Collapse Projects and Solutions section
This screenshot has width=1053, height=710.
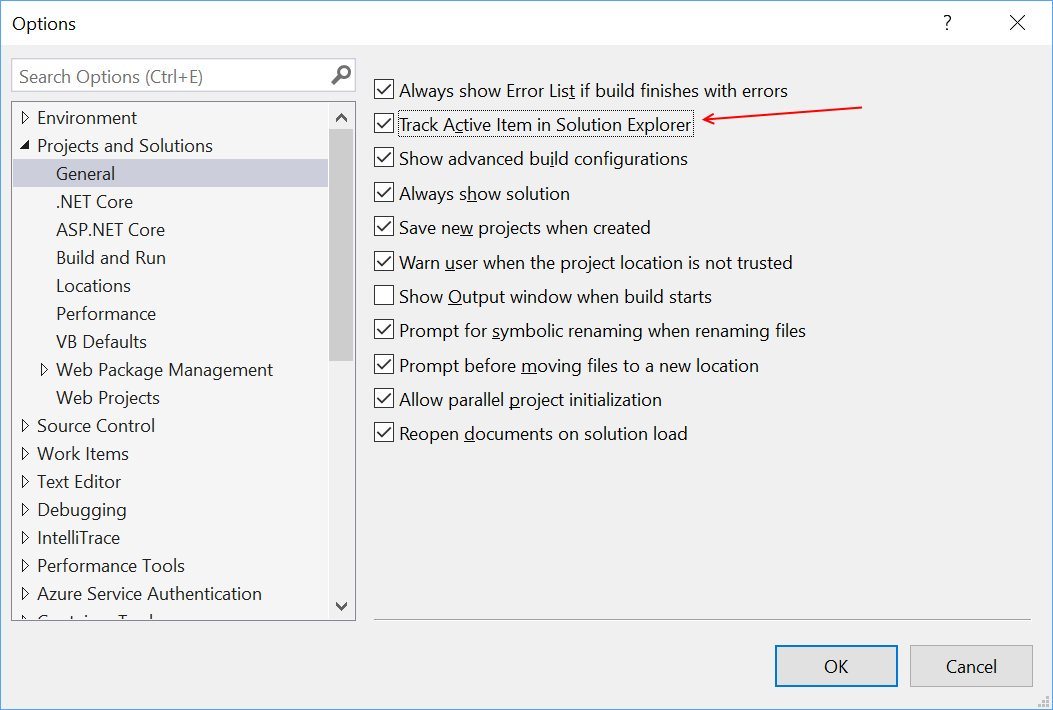point(24,145)
